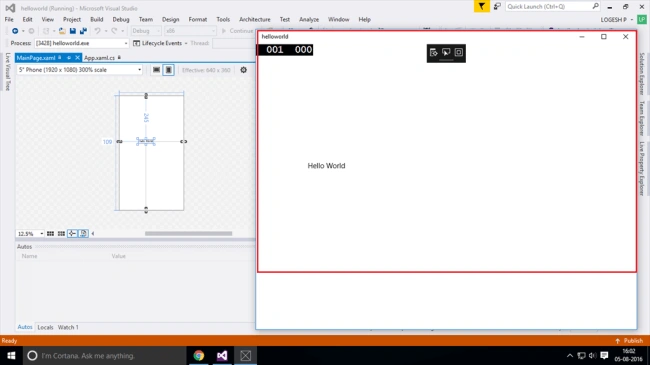Open the Analyze menu
650x365 pixels.
(x=309, y=19)
